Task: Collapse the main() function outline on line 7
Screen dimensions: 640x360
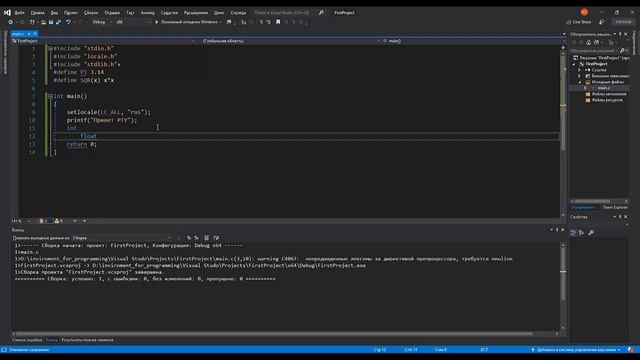Action: (x=50, y=96)
